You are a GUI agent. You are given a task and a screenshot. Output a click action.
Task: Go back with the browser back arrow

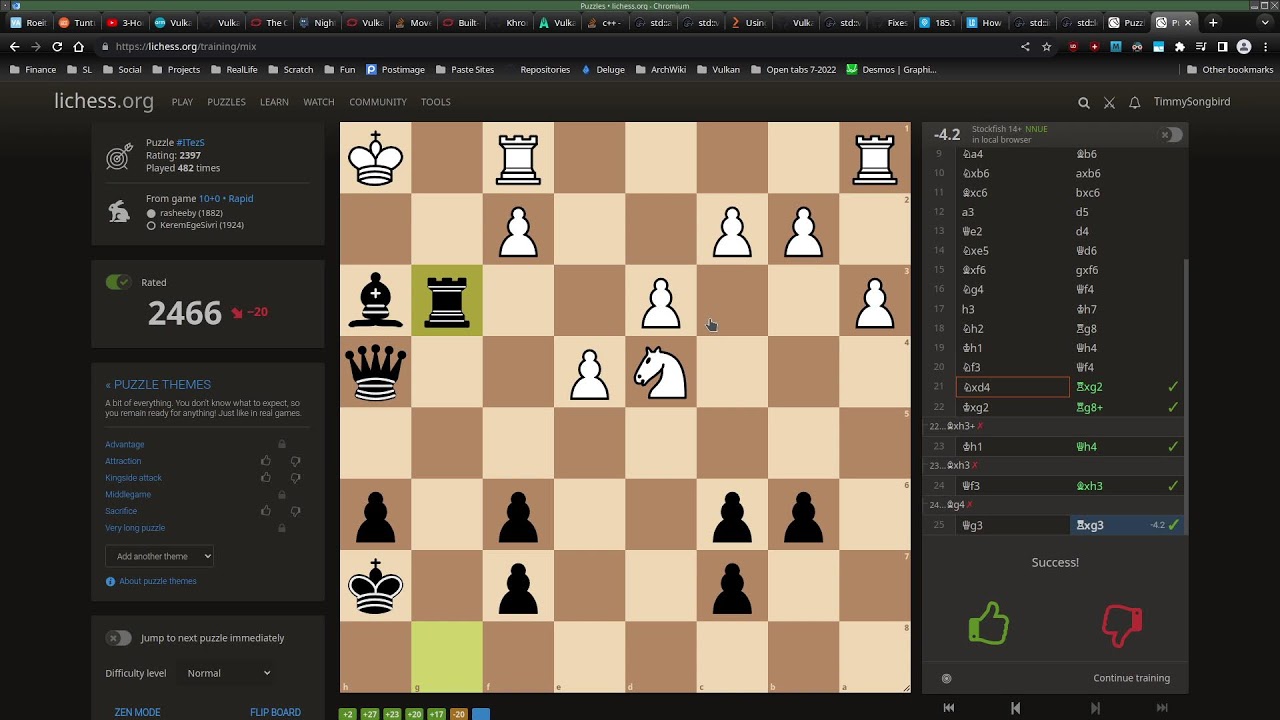pos(14,46)
